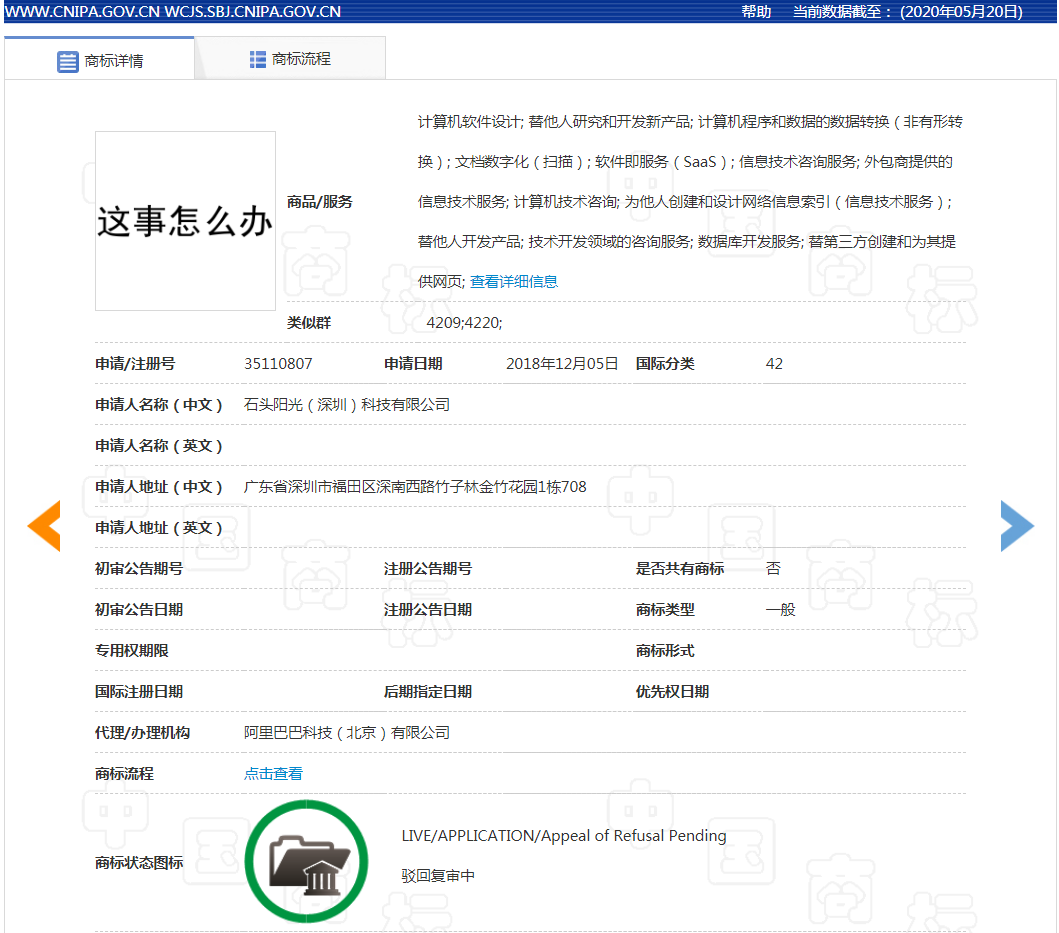Open 查看详细信息 goods details link
The image size is (1059, 933).
[514, 282]
